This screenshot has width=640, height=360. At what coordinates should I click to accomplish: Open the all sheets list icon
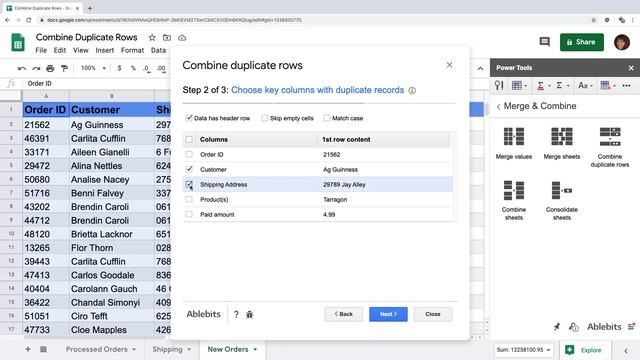coord(43,349)
